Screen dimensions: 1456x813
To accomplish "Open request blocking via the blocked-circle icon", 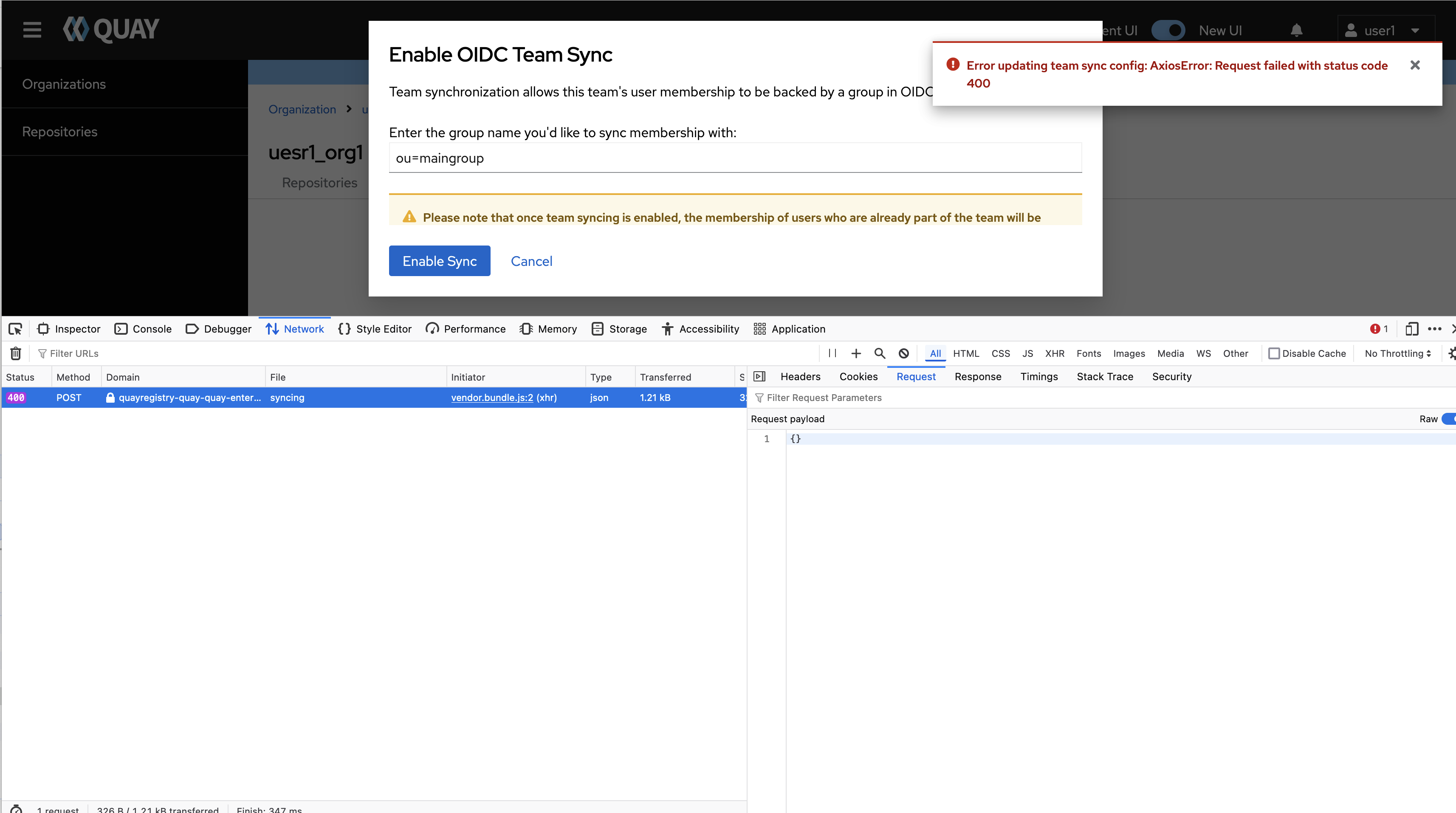I will 903,353.
